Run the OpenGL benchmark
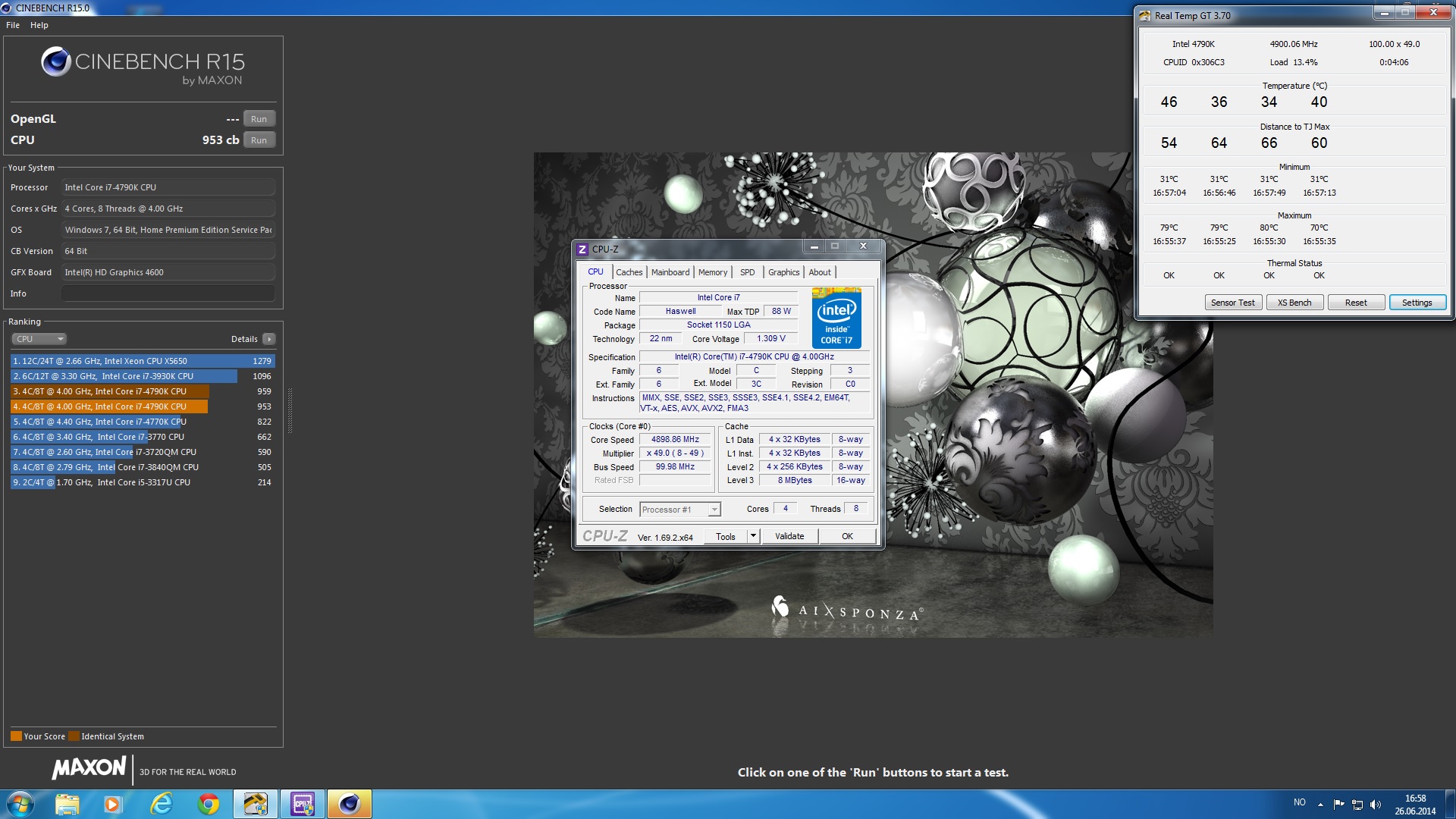 [259, 119]
